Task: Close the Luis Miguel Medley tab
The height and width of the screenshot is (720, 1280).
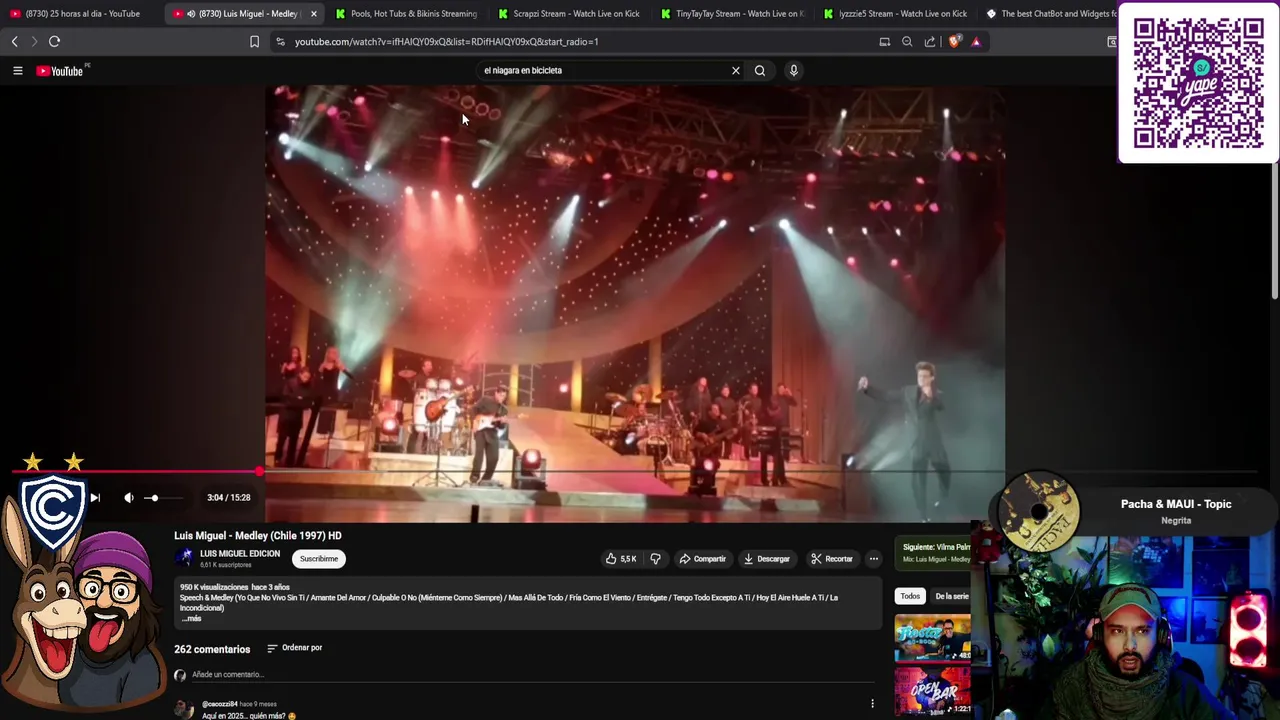Action: (x=314, y=14)
